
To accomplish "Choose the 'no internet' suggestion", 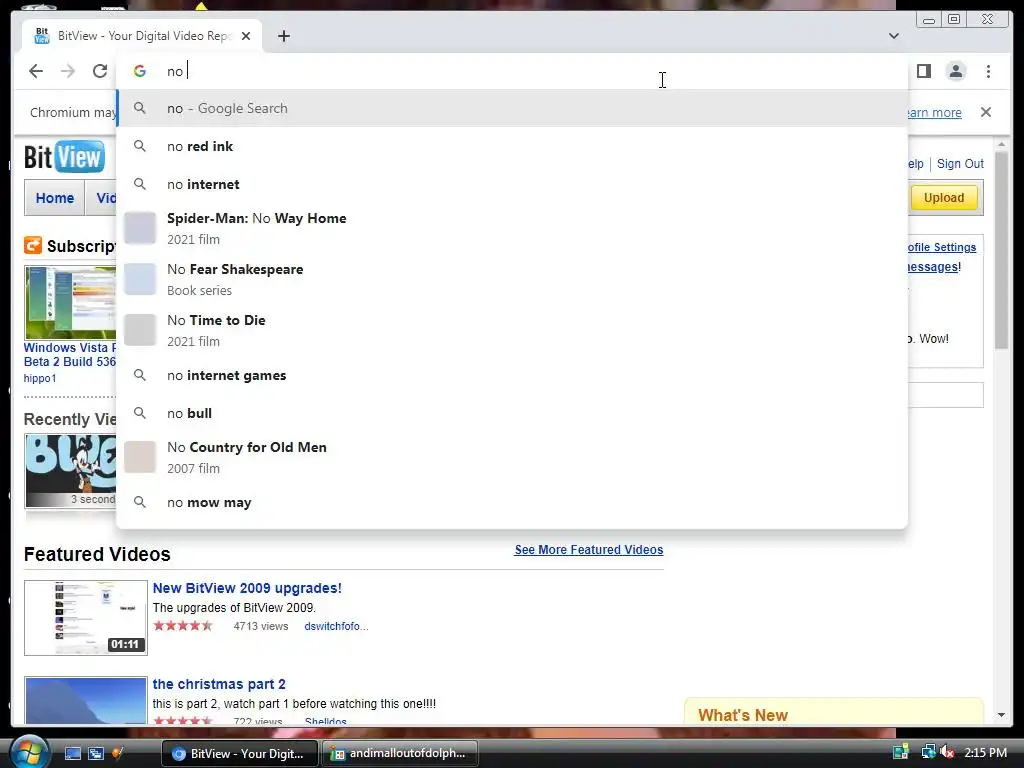I will click(x=512, y=184).
